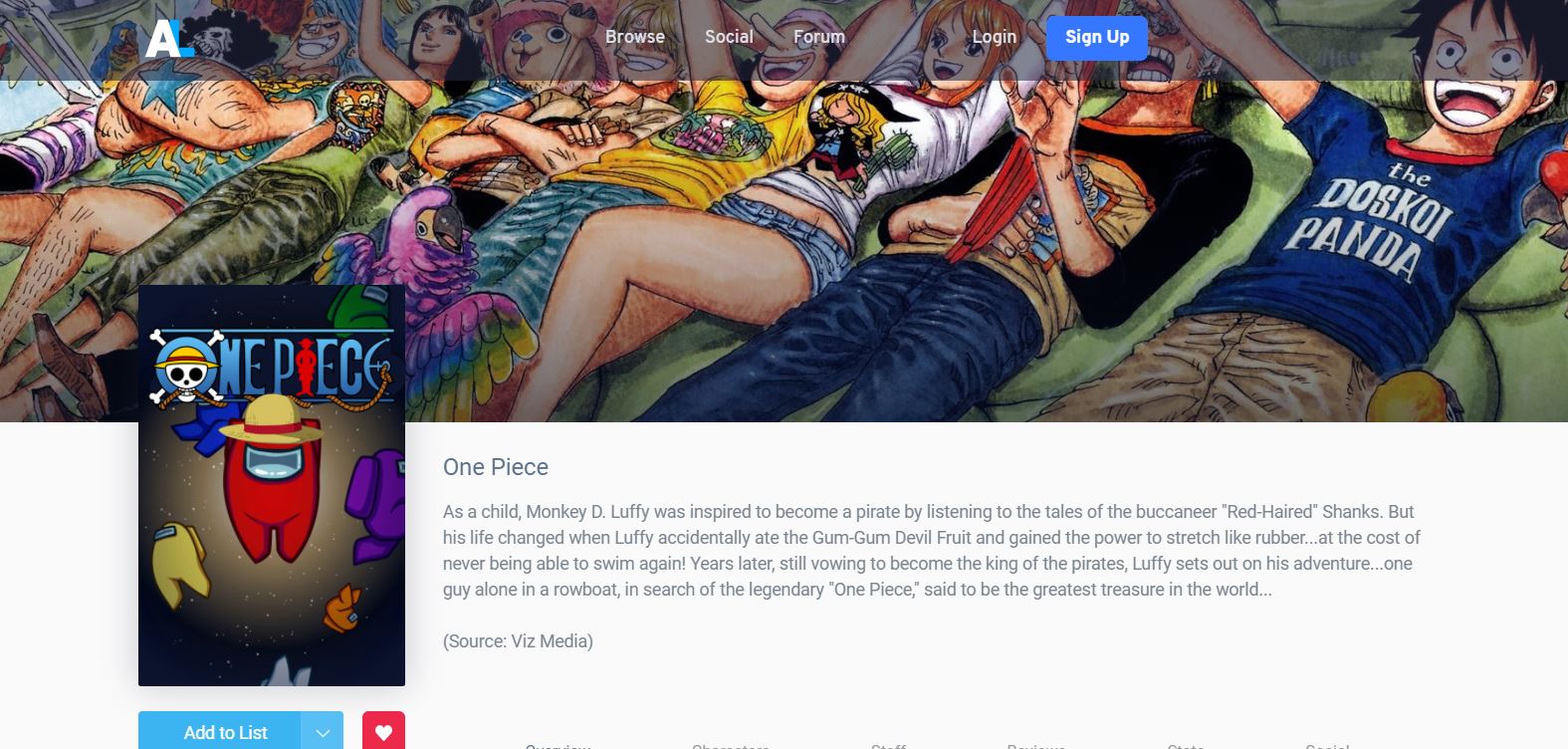This screenshot has height=749, width=1568.
Task: Open the Reviews tab
Action: pos(1036,745)
